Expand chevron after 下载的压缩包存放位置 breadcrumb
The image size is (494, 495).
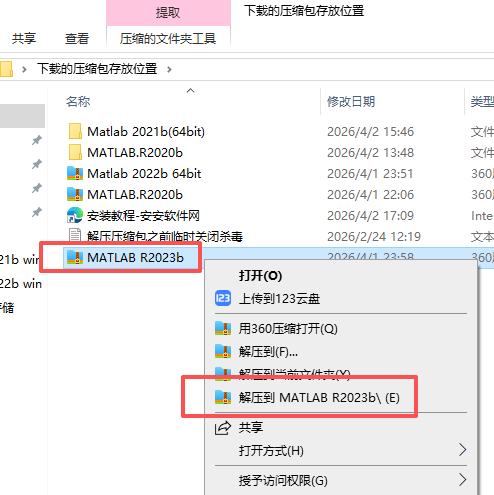pos(169,69)
